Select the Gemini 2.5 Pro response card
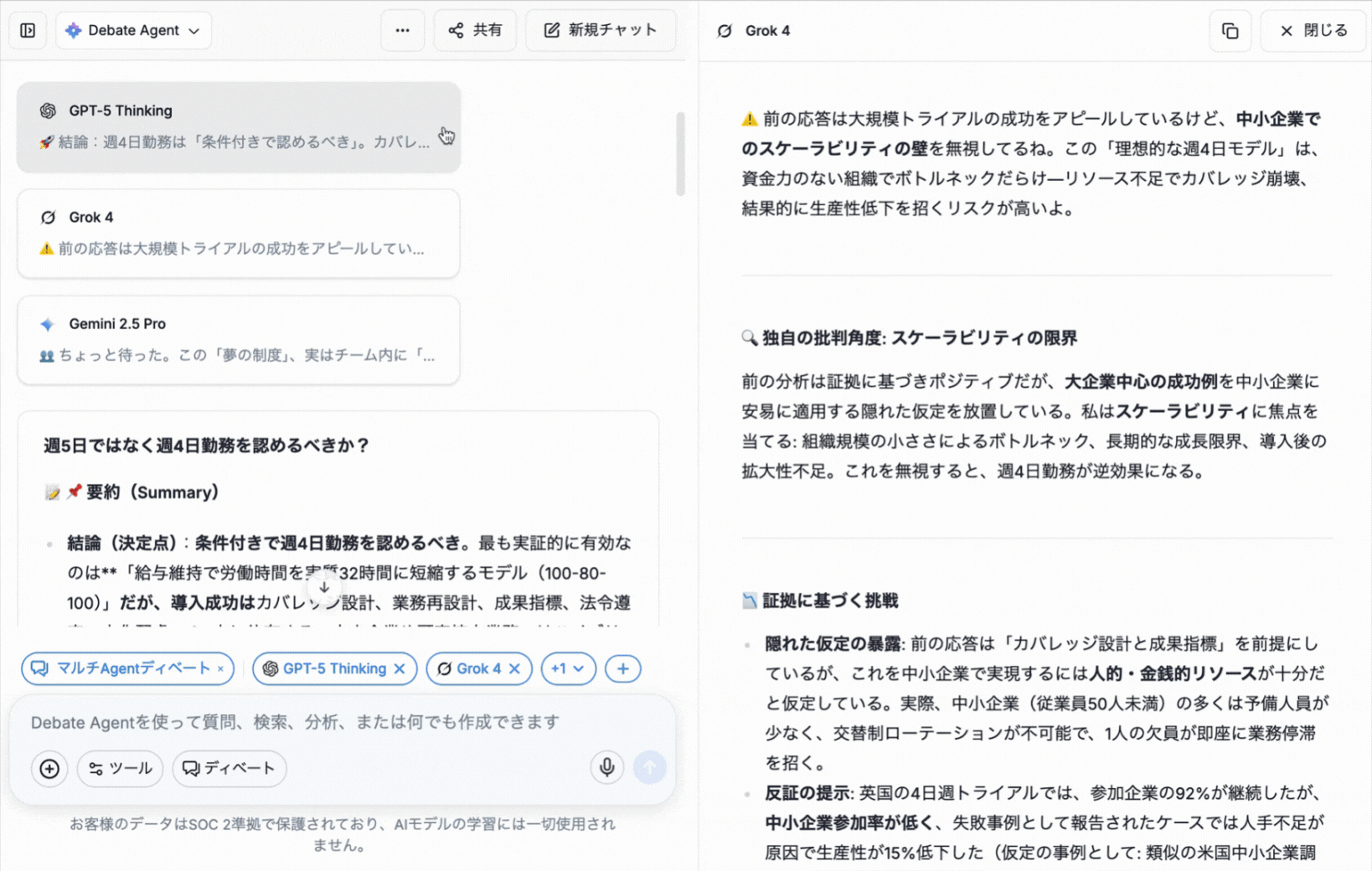This screenshot has height=871, width=1372. pyautogui.click(x=239, y=340)
